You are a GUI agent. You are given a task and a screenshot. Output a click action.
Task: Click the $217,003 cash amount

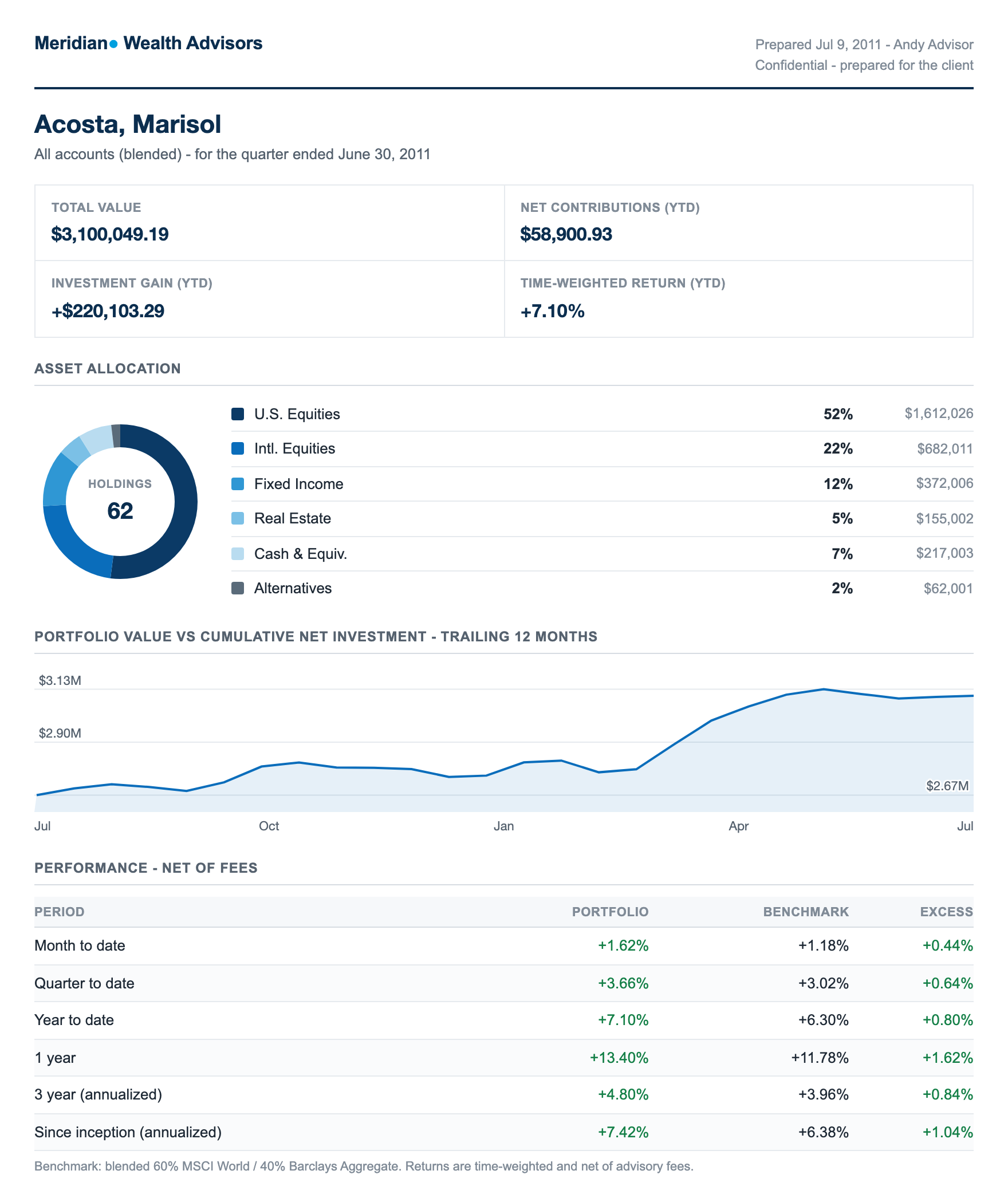[x=944, y=553]
